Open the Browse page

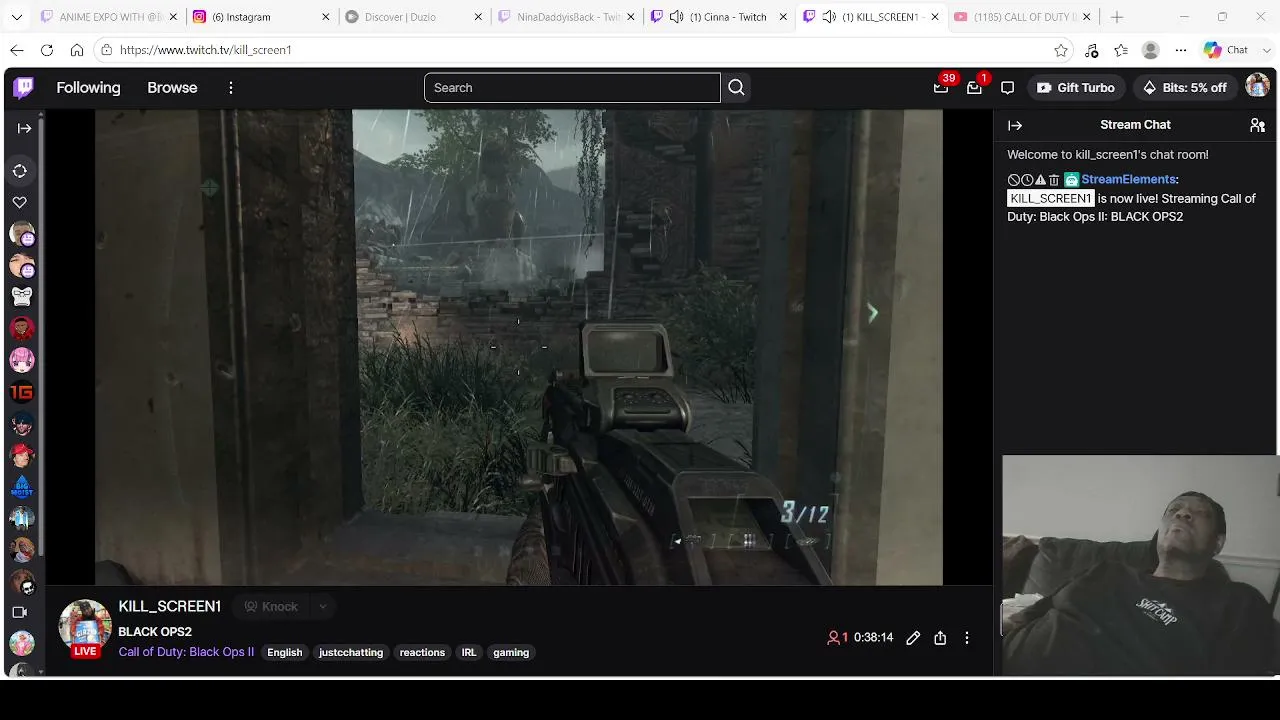coord(172,88)
